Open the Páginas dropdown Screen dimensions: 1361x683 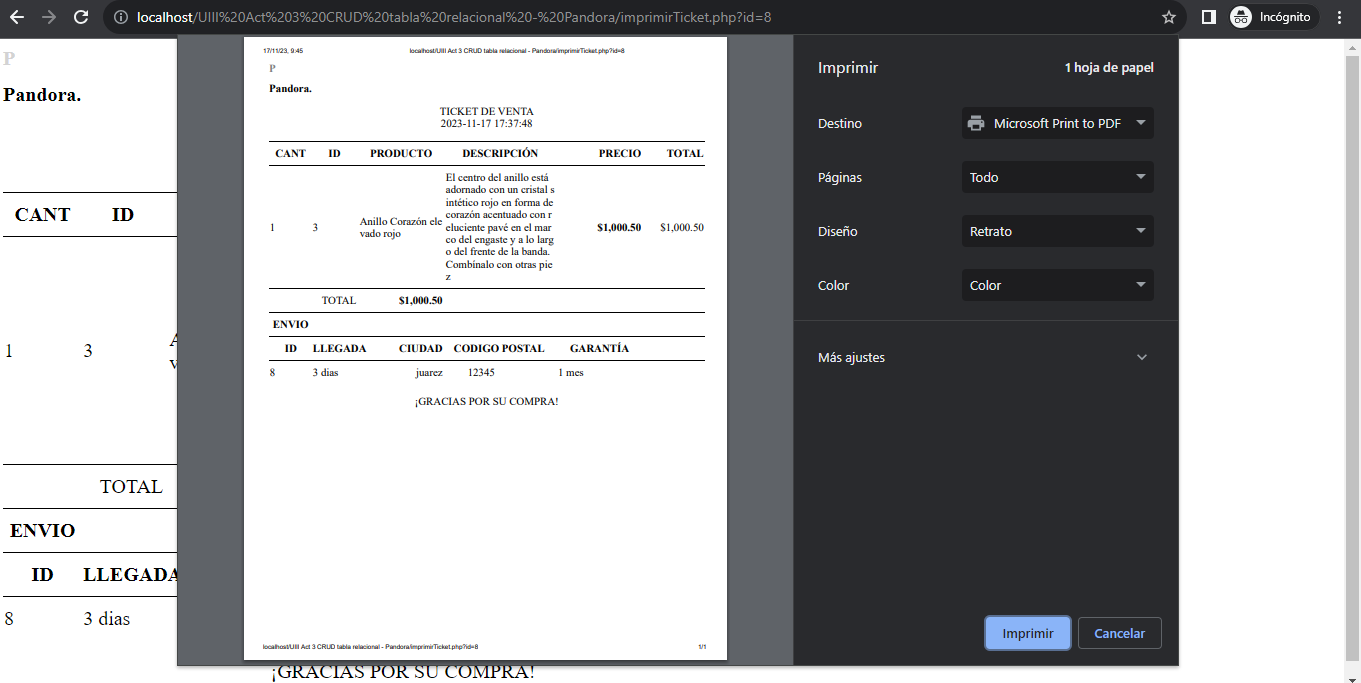[x=1057, y=177]
